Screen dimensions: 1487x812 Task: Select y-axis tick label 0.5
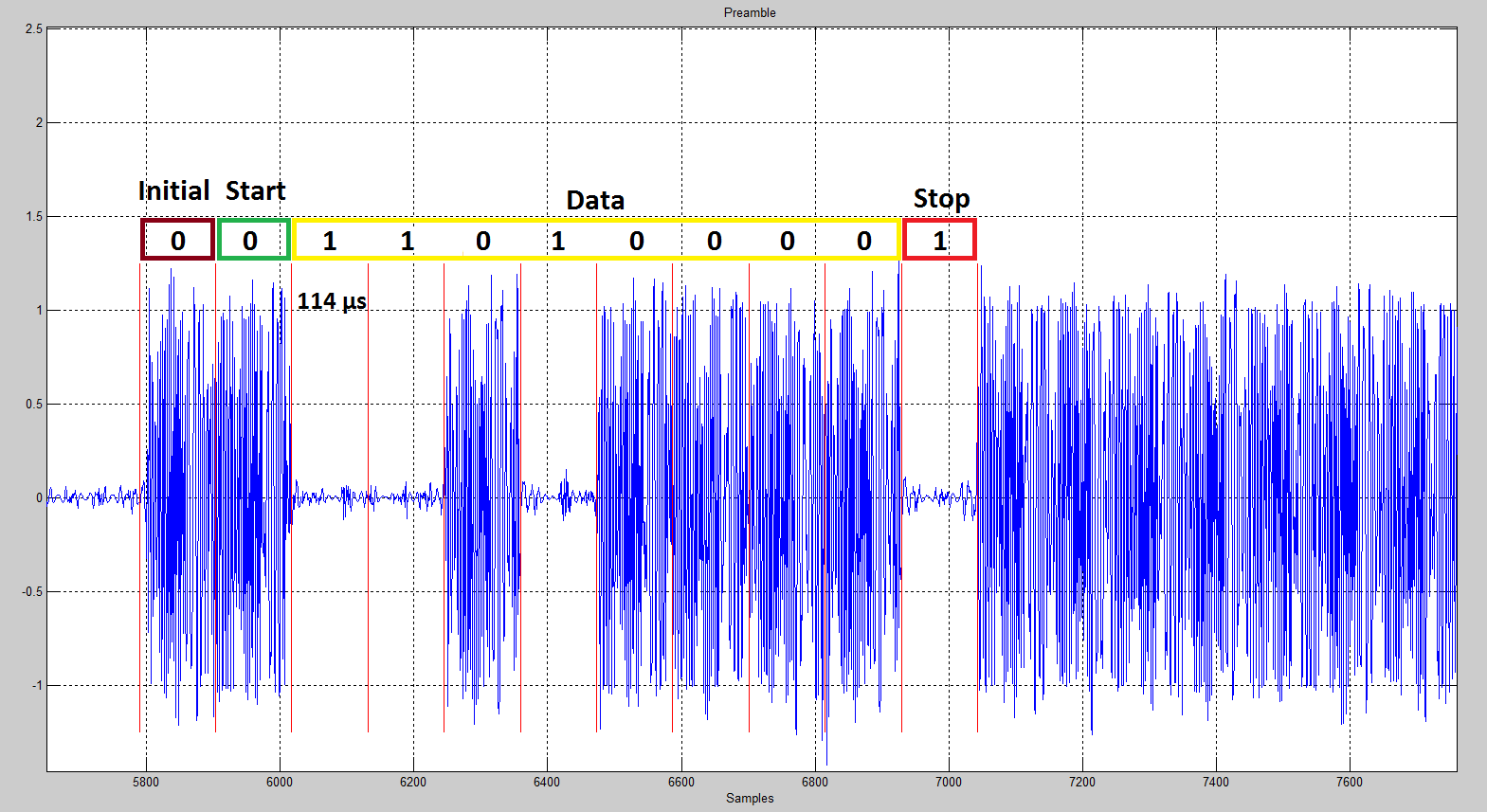pos(34,404)
